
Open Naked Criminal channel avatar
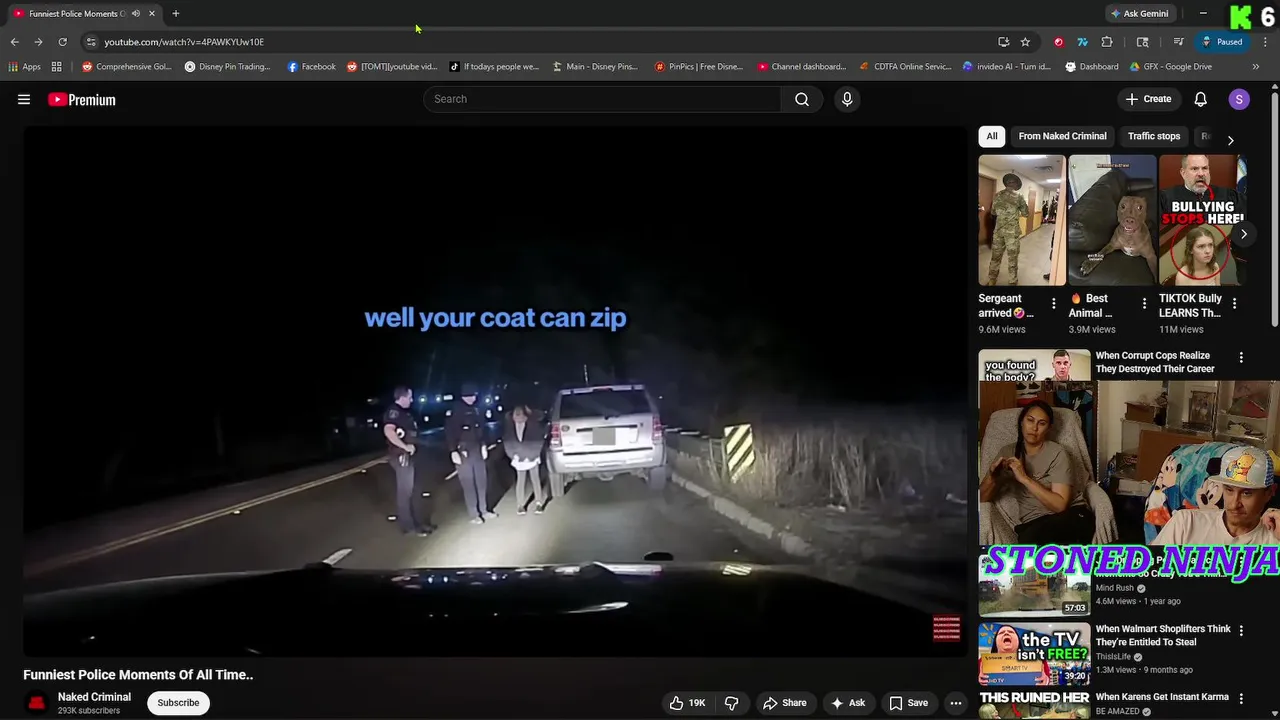tap(37, 703)
